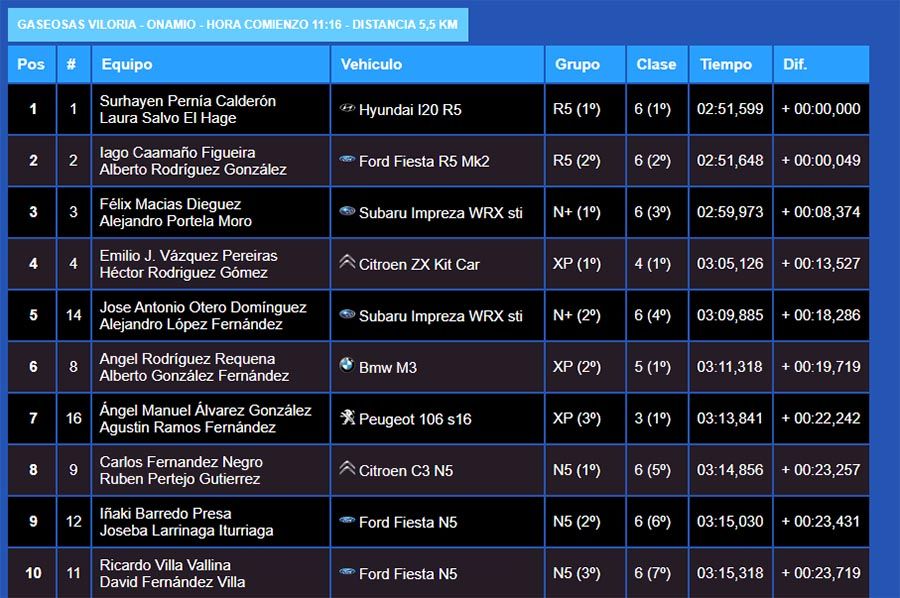Click the Grupo column header

pyautogui.click(x=577, y=64)
